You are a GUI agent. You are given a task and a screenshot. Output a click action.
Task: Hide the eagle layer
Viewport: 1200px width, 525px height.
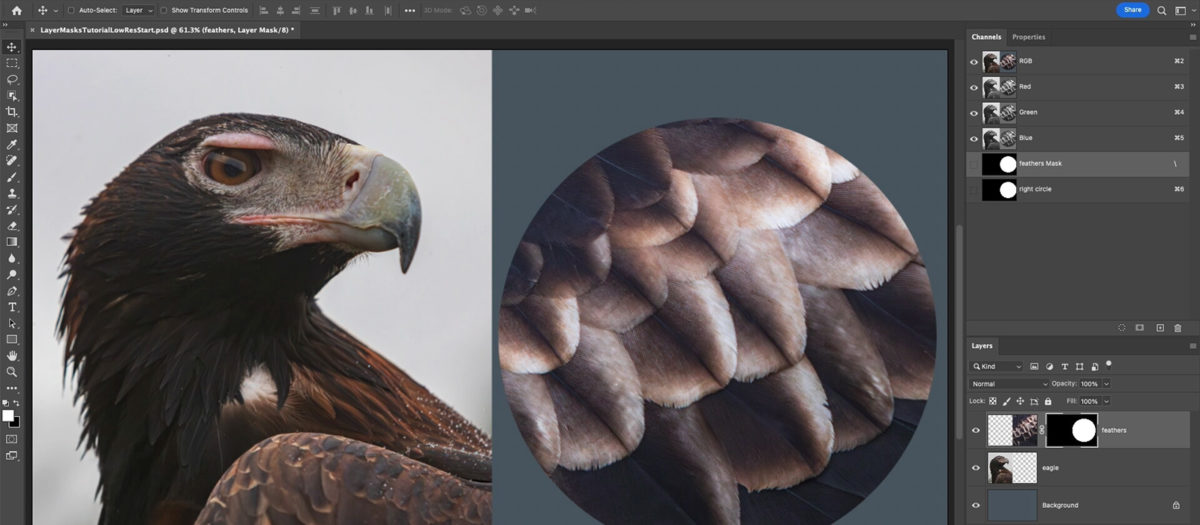(x=976, y=467)
